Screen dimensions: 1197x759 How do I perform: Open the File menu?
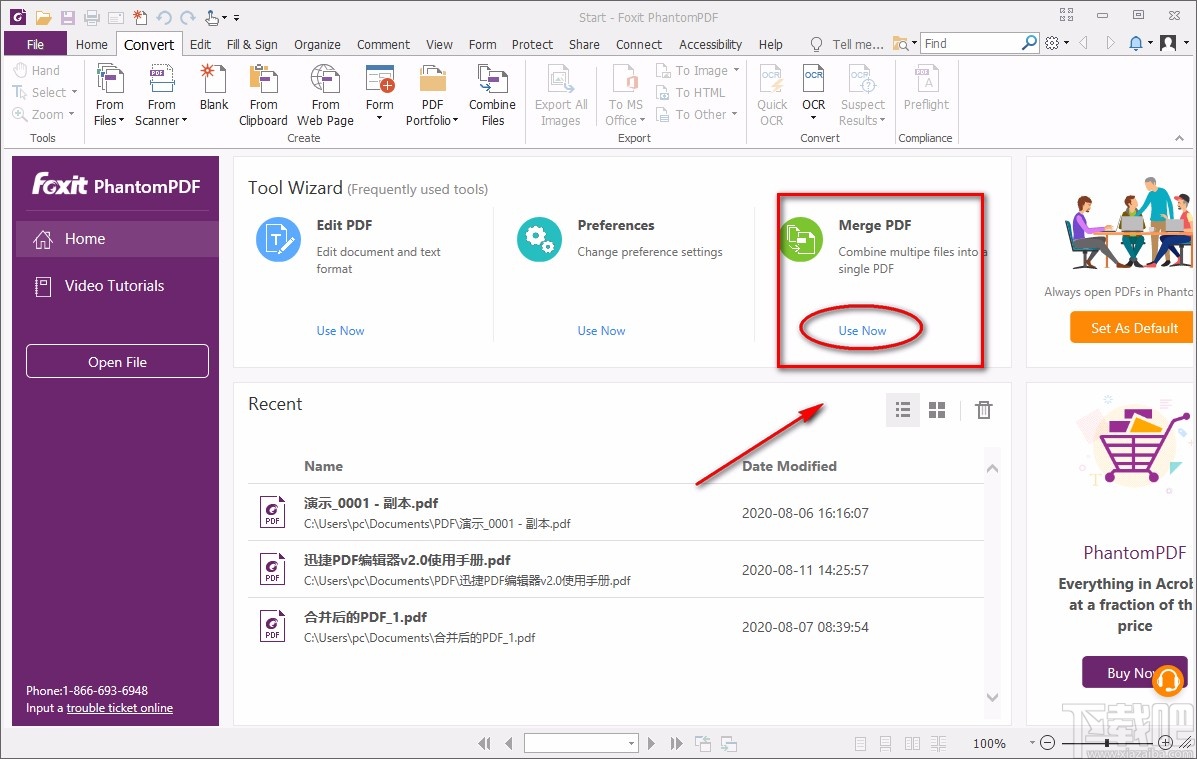[x=35, y=44]
